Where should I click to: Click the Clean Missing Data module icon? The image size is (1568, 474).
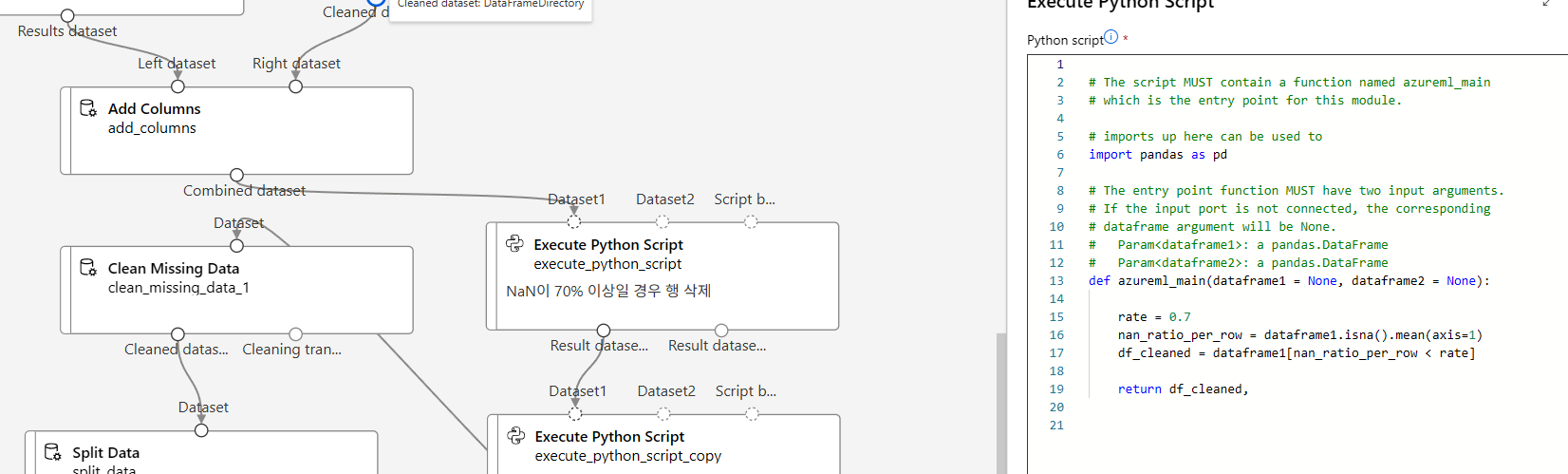pyautogui.click(x=87, y=268)
